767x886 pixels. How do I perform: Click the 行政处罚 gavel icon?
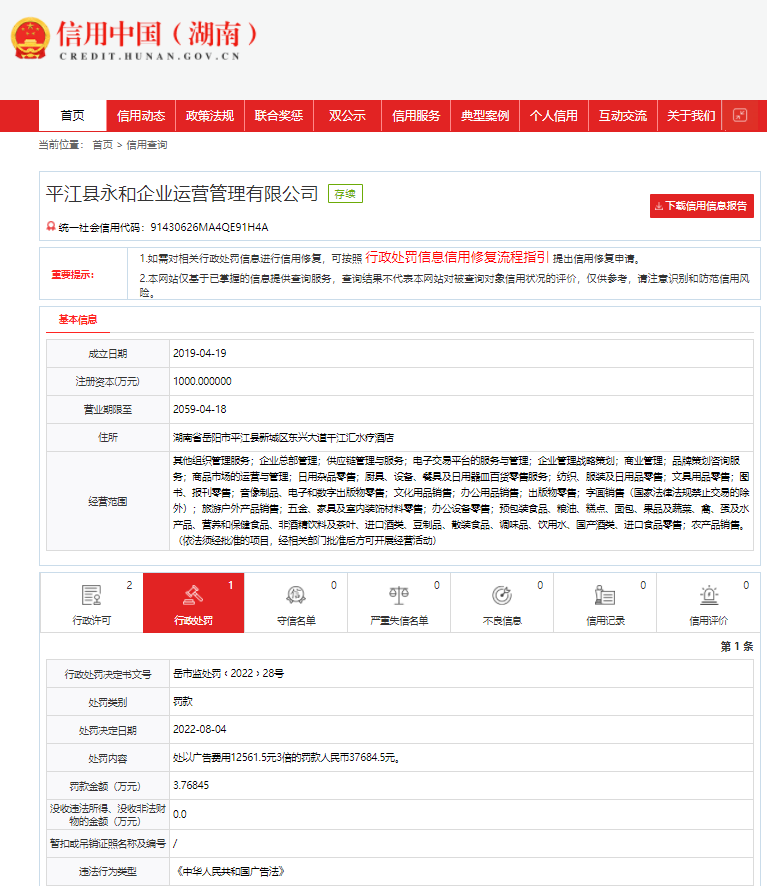194,596
